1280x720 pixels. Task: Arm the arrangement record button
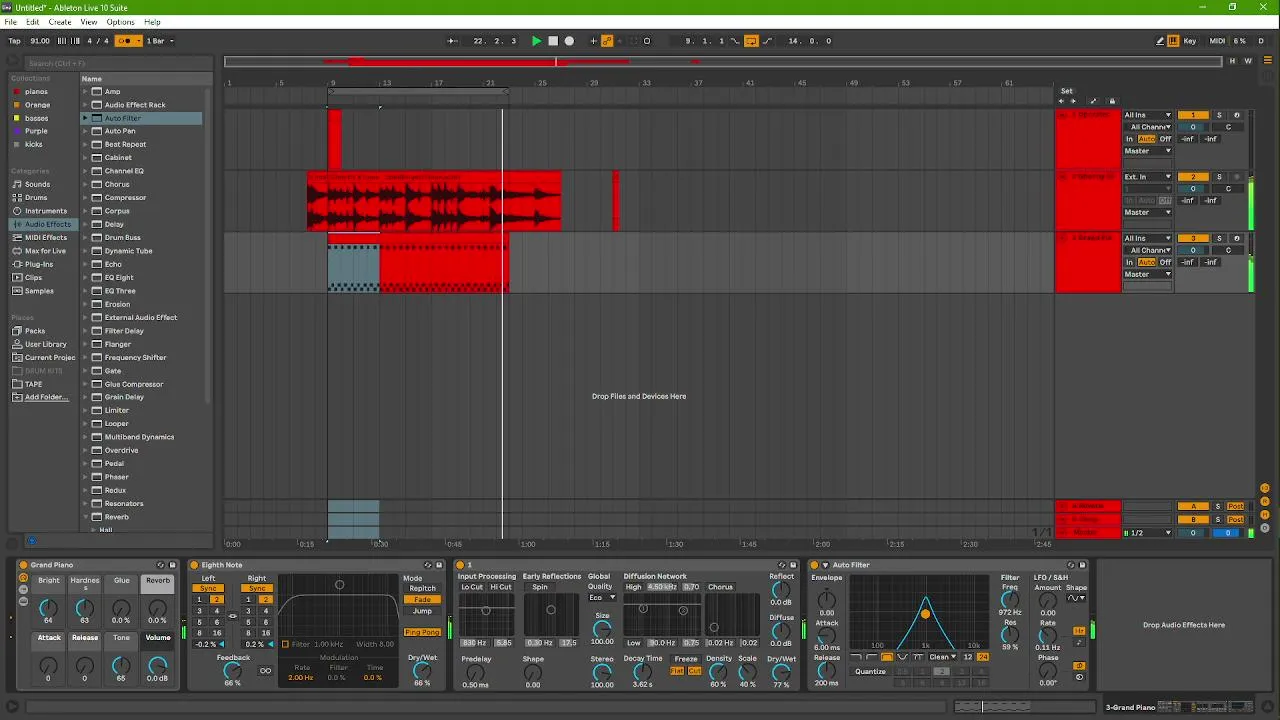click(x=570, y=41)
